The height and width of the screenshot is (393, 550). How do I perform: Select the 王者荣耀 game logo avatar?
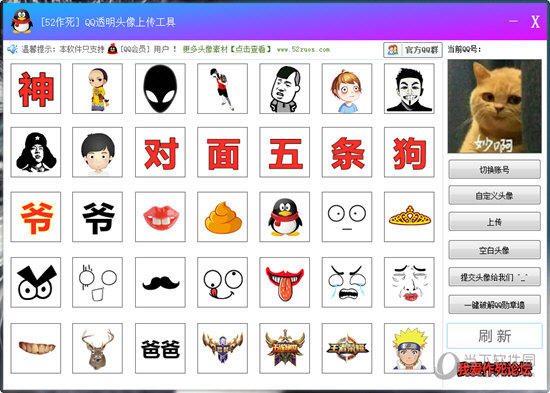(347, 348)
